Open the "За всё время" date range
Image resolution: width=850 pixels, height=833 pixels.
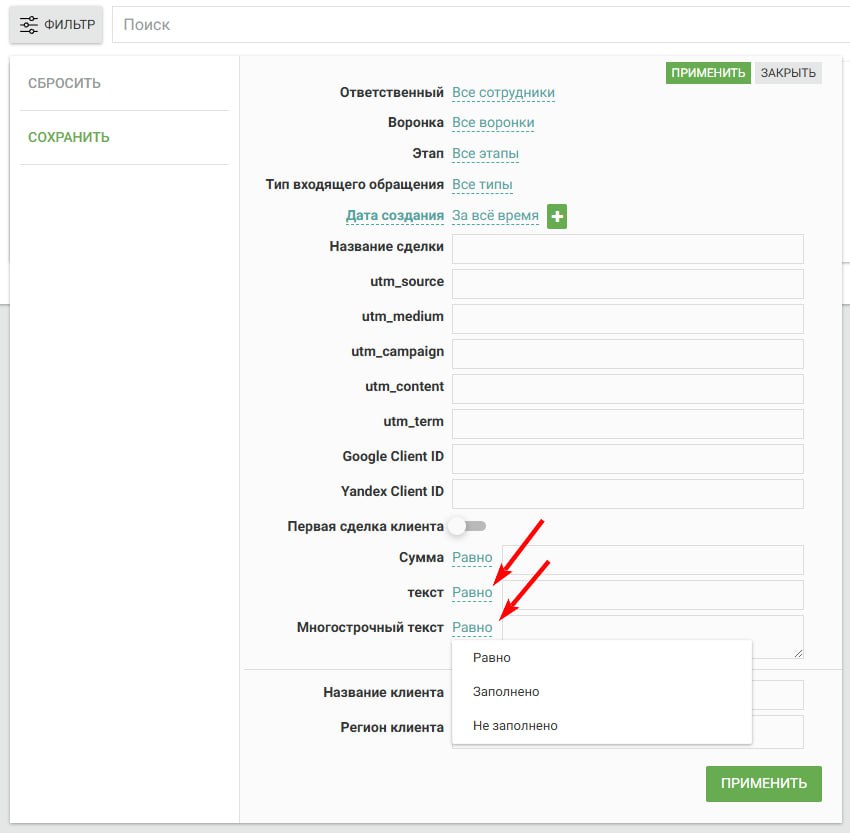(x=495, y=216)
